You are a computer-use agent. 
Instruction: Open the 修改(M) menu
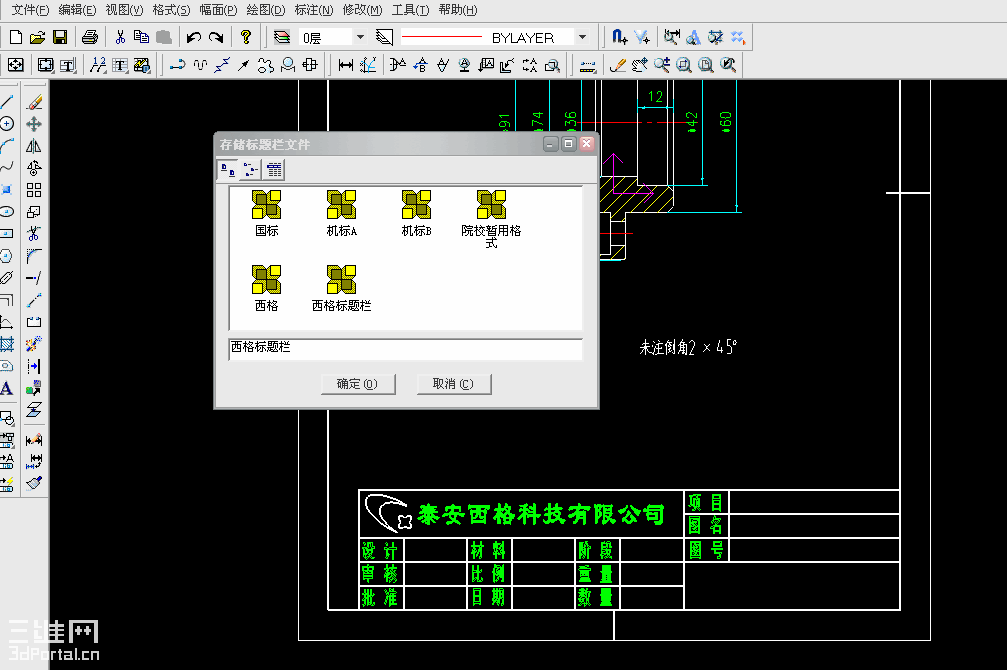[362, 10]
